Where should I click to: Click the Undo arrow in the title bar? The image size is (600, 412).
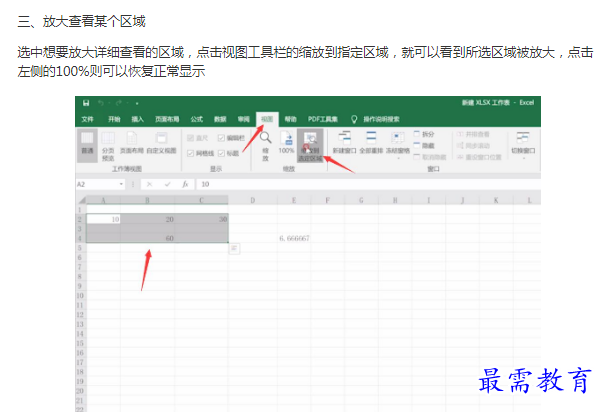101,103
